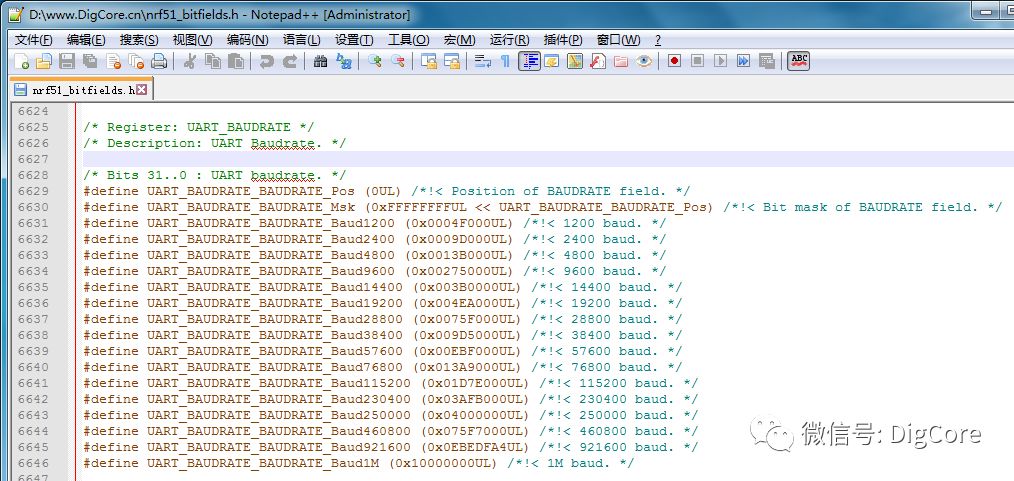1014x481 pixels.
Task: Open the ? help menu
Action: (x=658, y=40)
